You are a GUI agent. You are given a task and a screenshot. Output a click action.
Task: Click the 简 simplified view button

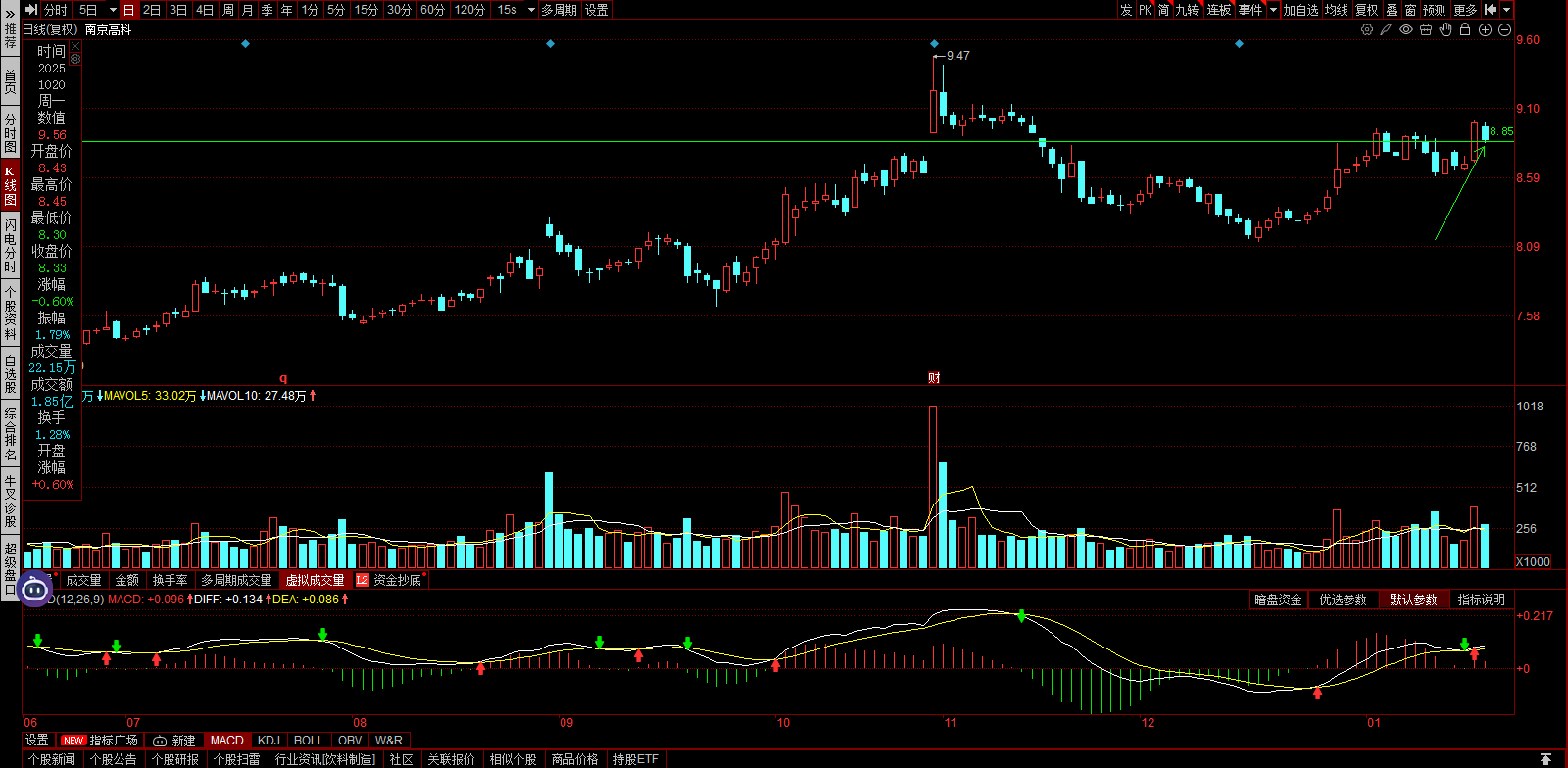[x=1163, y=10]
